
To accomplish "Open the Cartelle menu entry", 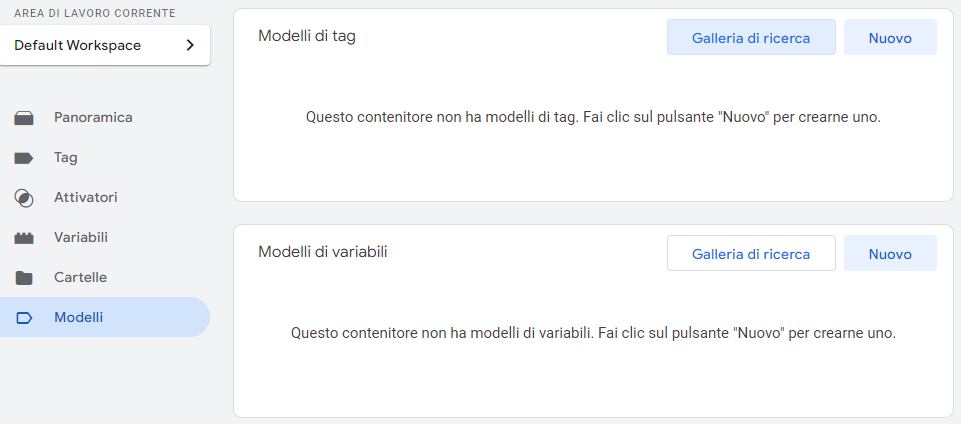I will 80,277.
